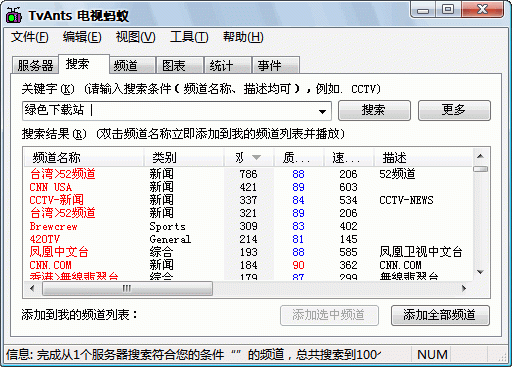Click the vertical scrollbar down arrow
Image resolution: width=512 pixels, height=367 pixels.
480,272
